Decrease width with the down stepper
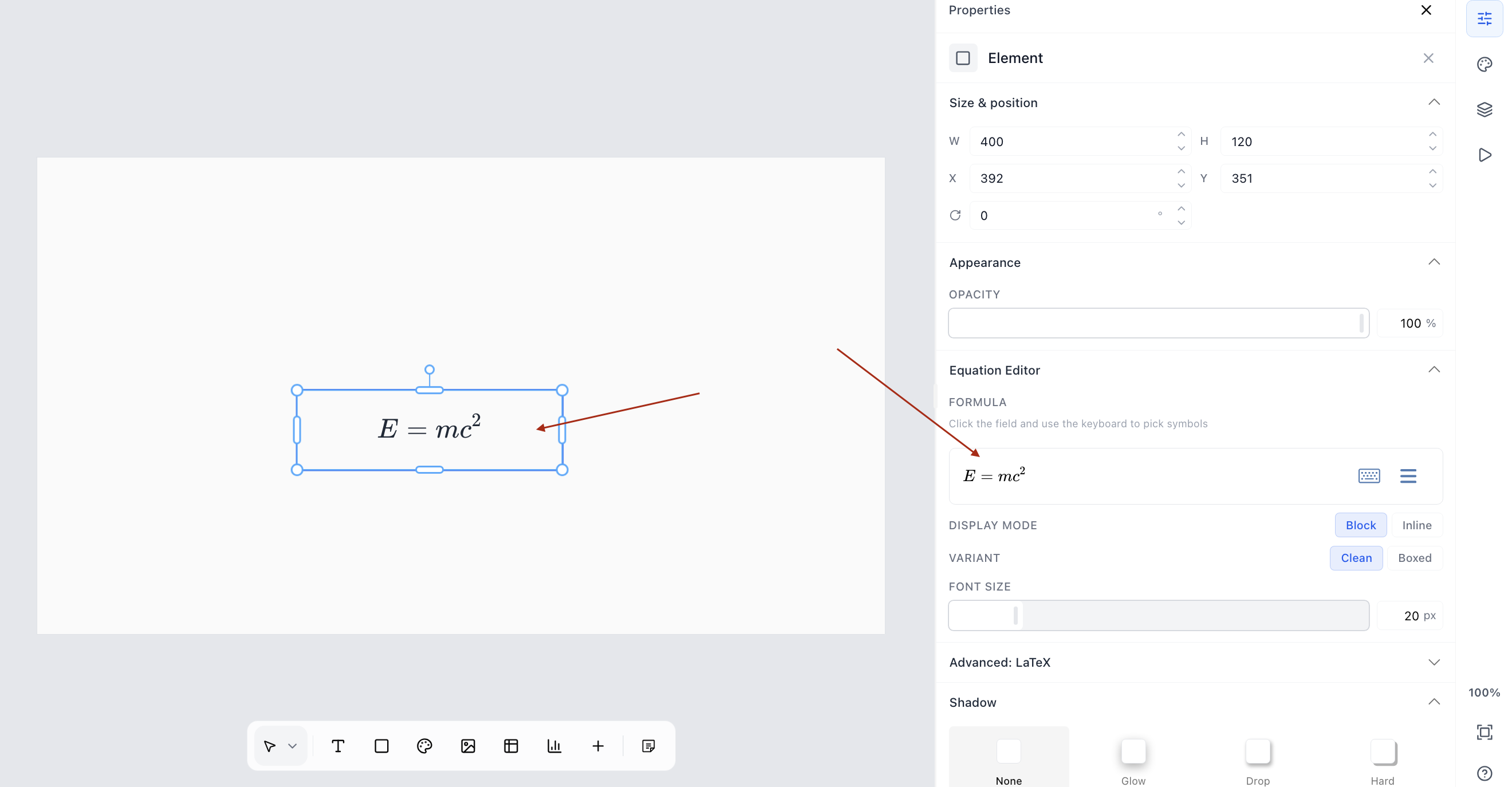This screenshot has width=1512, height=787. point(1181,148)
